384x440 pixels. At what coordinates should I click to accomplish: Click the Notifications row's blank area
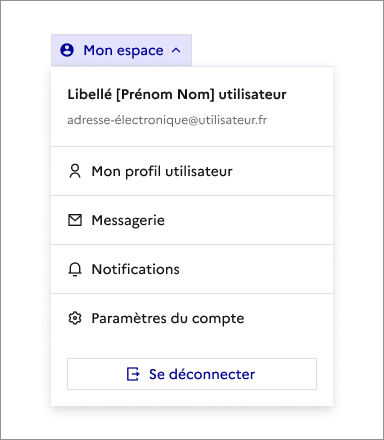[256, 269]
